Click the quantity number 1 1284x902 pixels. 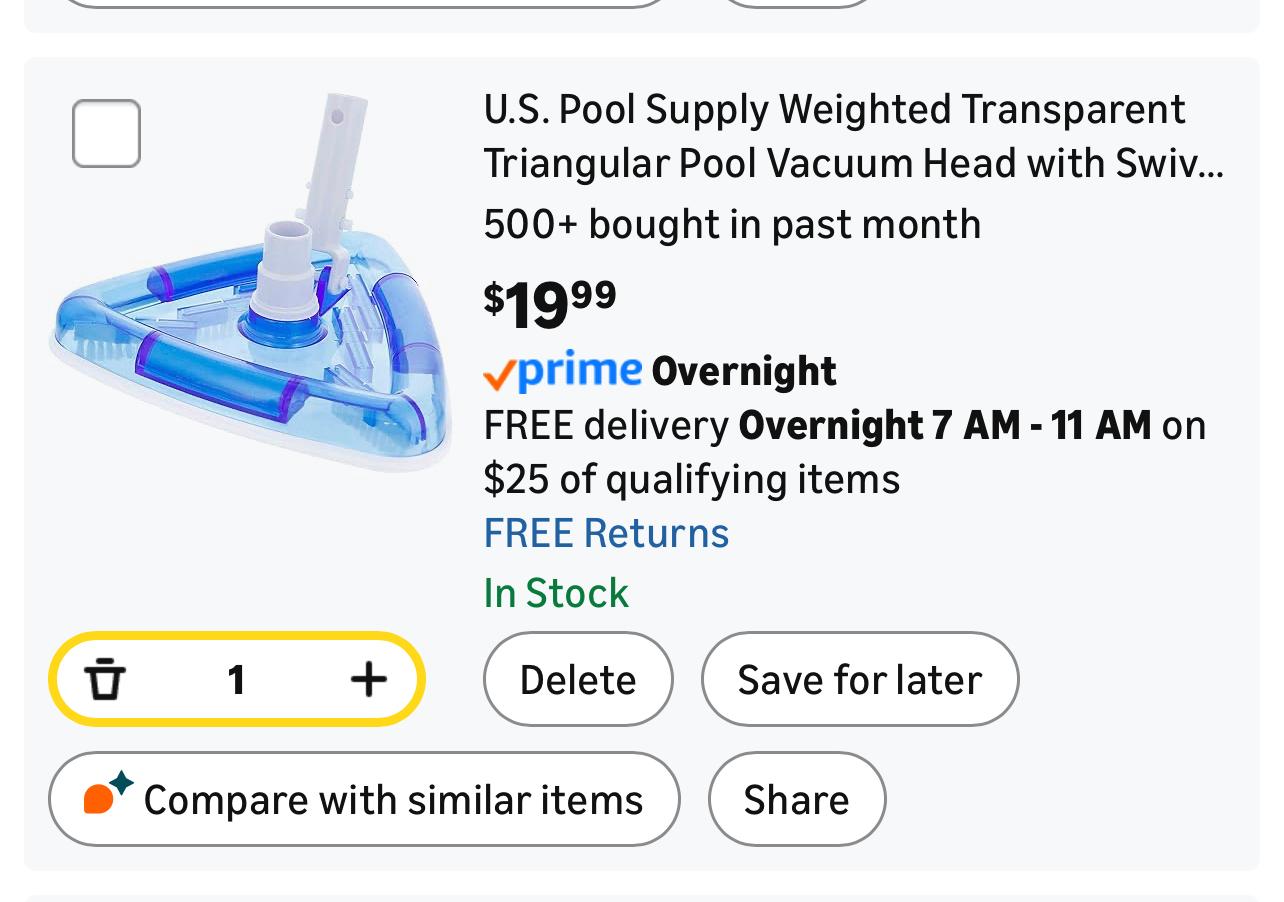(236, 680)
